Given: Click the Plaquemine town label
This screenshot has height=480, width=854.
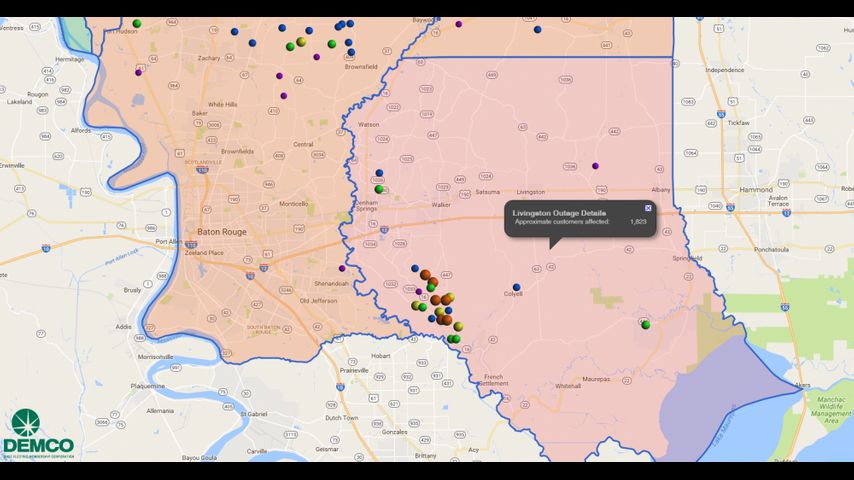Looking at the screenshot, I should [148, 385].
